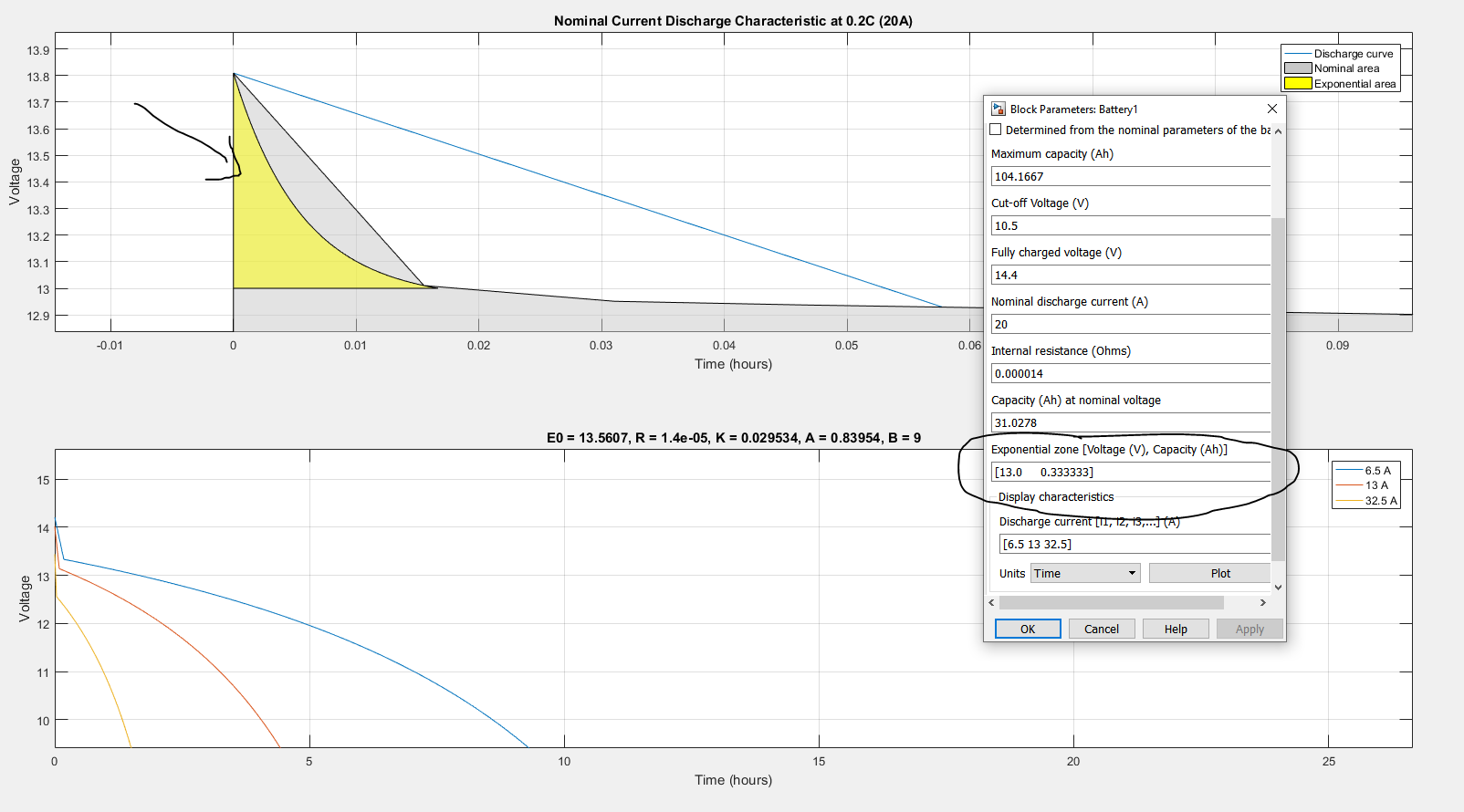Click the 'Display characteristics' group label
The height and width of the screenshot is (812, 1464).
(x=1056, y=497)
